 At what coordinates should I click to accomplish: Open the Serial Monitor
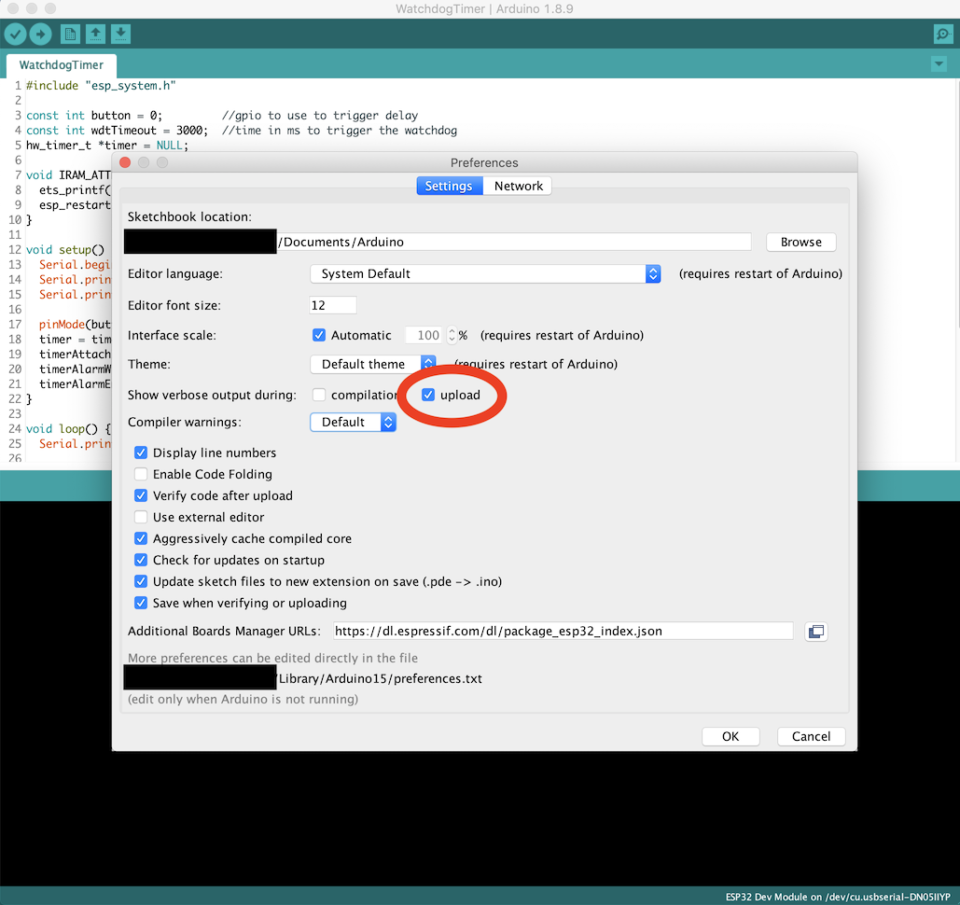tap(941, 33)
